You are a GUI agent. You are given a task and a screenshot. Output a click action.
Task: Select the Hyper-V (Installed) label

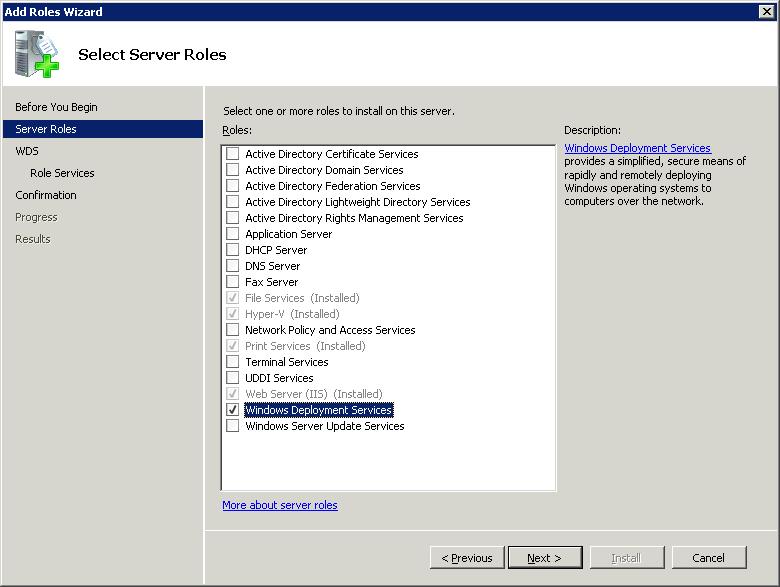coord(292,314)
